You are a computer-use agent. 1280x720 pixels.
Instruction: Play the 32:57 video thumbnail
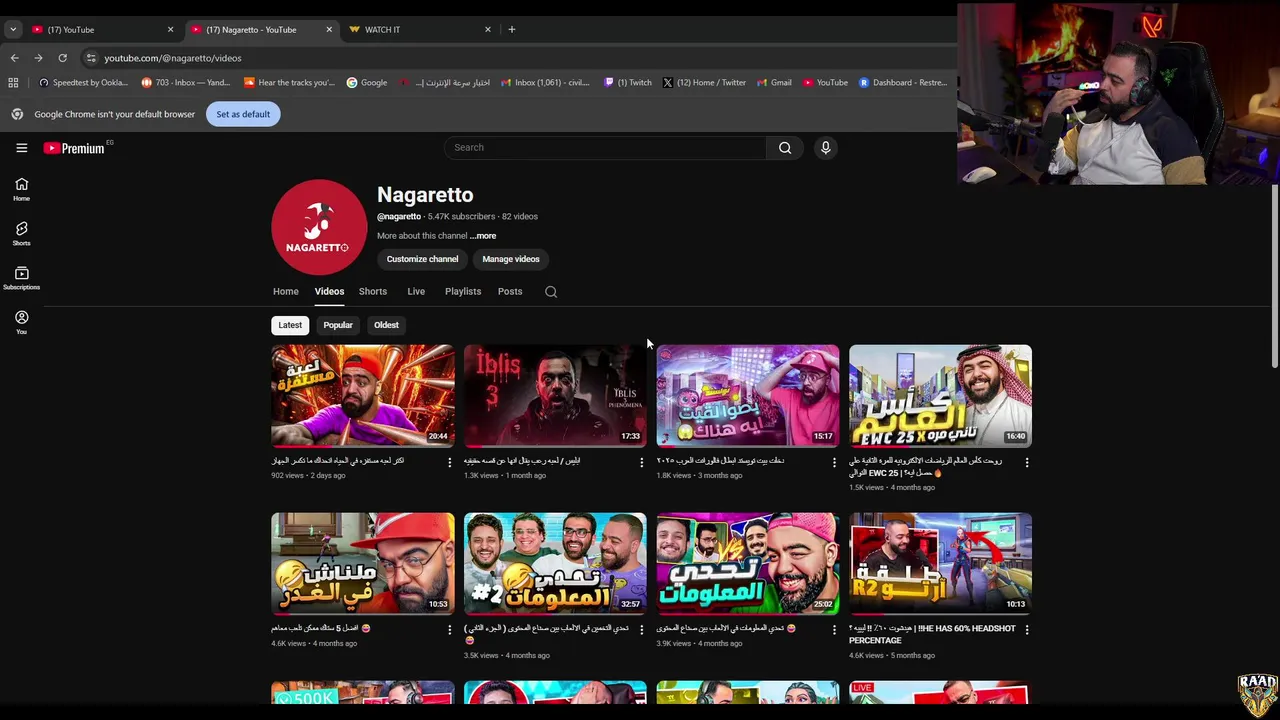555,564
